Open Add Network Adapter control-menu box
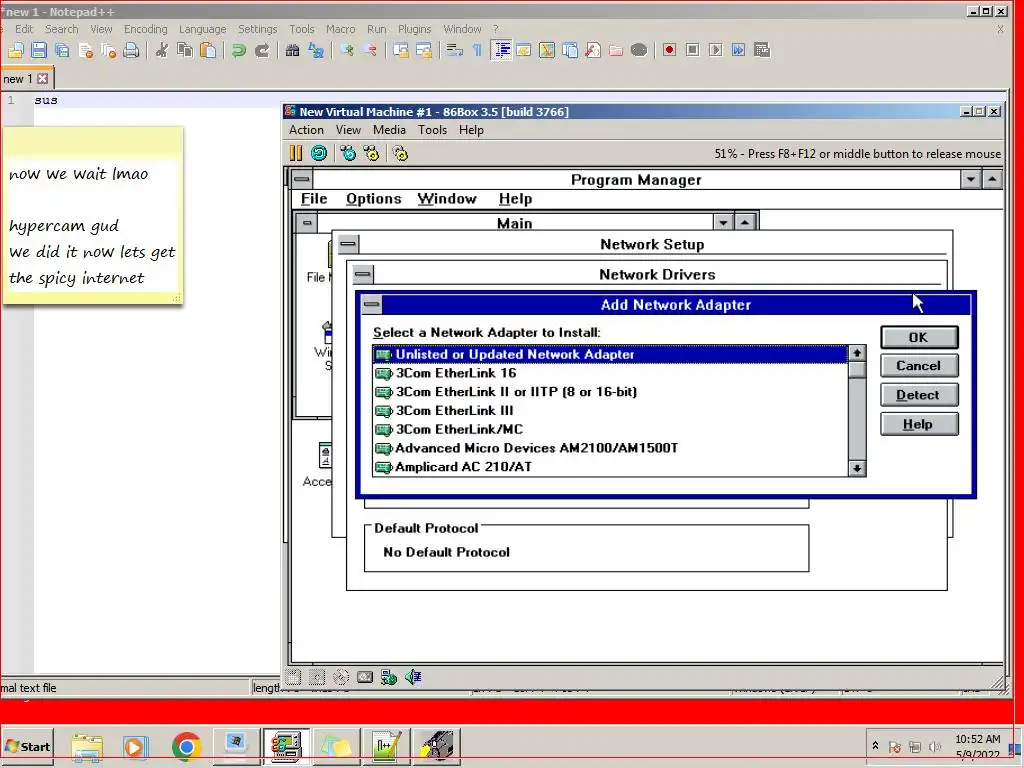 click(x=372, y=304)
